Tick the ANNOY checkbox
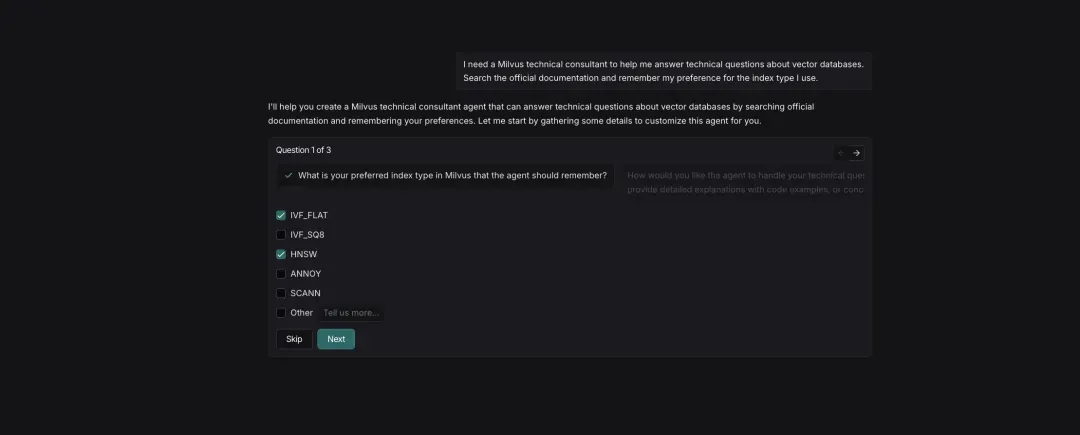The width and height of the screenshot is (1080, 435). [x=281, y=274]
